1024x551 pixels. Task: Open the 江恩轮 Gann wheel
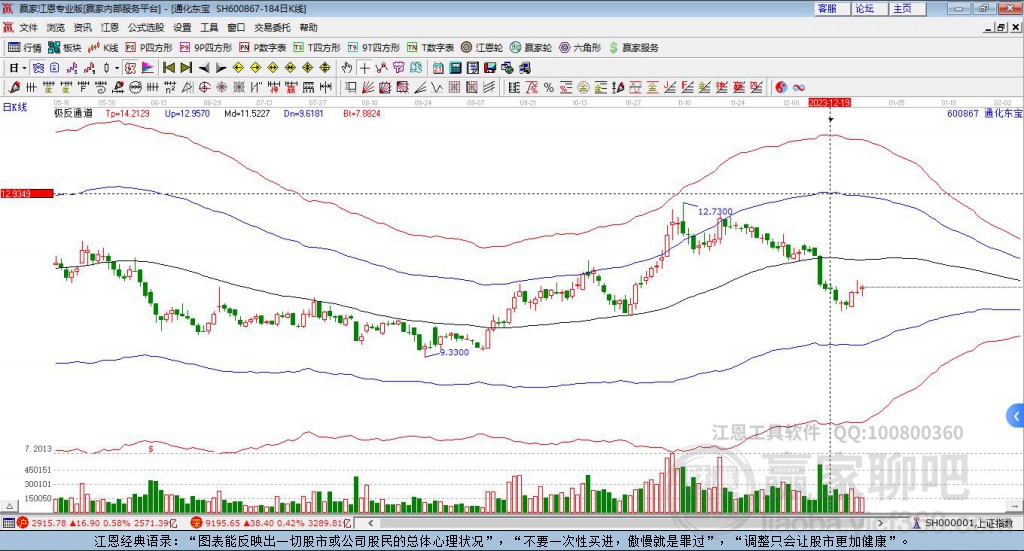click(482, 48)
